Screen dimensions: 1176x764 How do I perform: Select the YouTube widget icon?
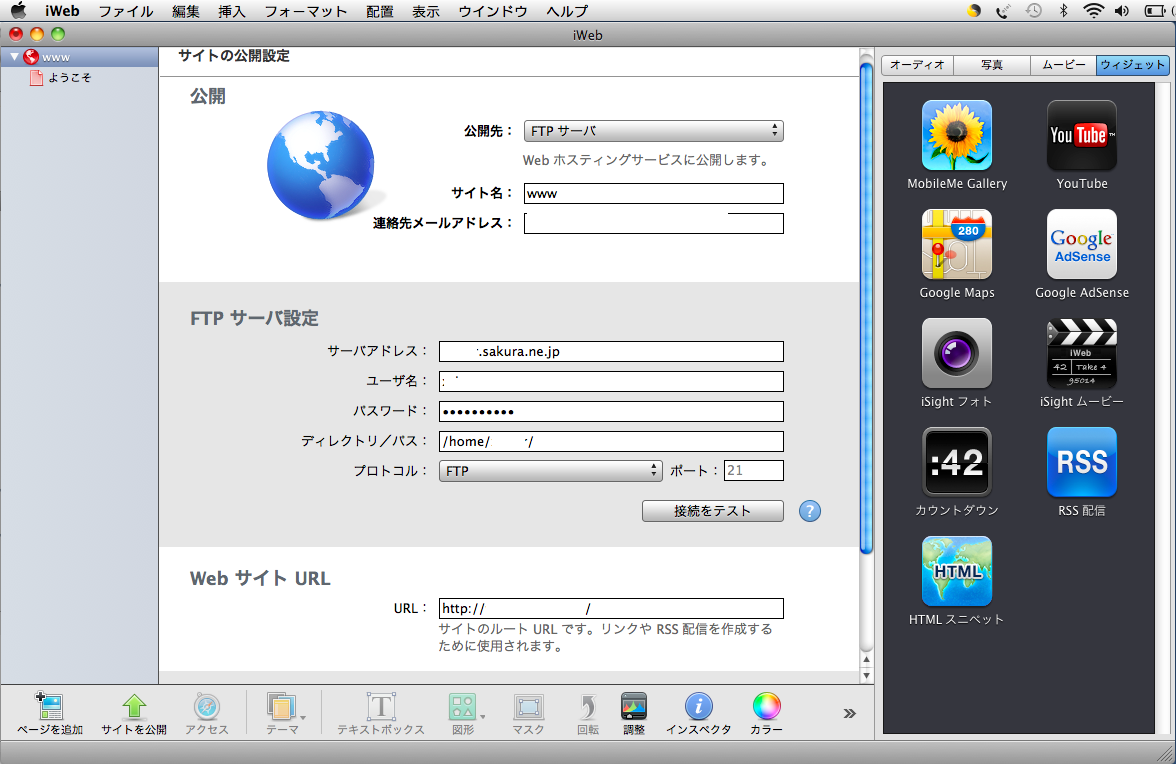[1081, 135]
